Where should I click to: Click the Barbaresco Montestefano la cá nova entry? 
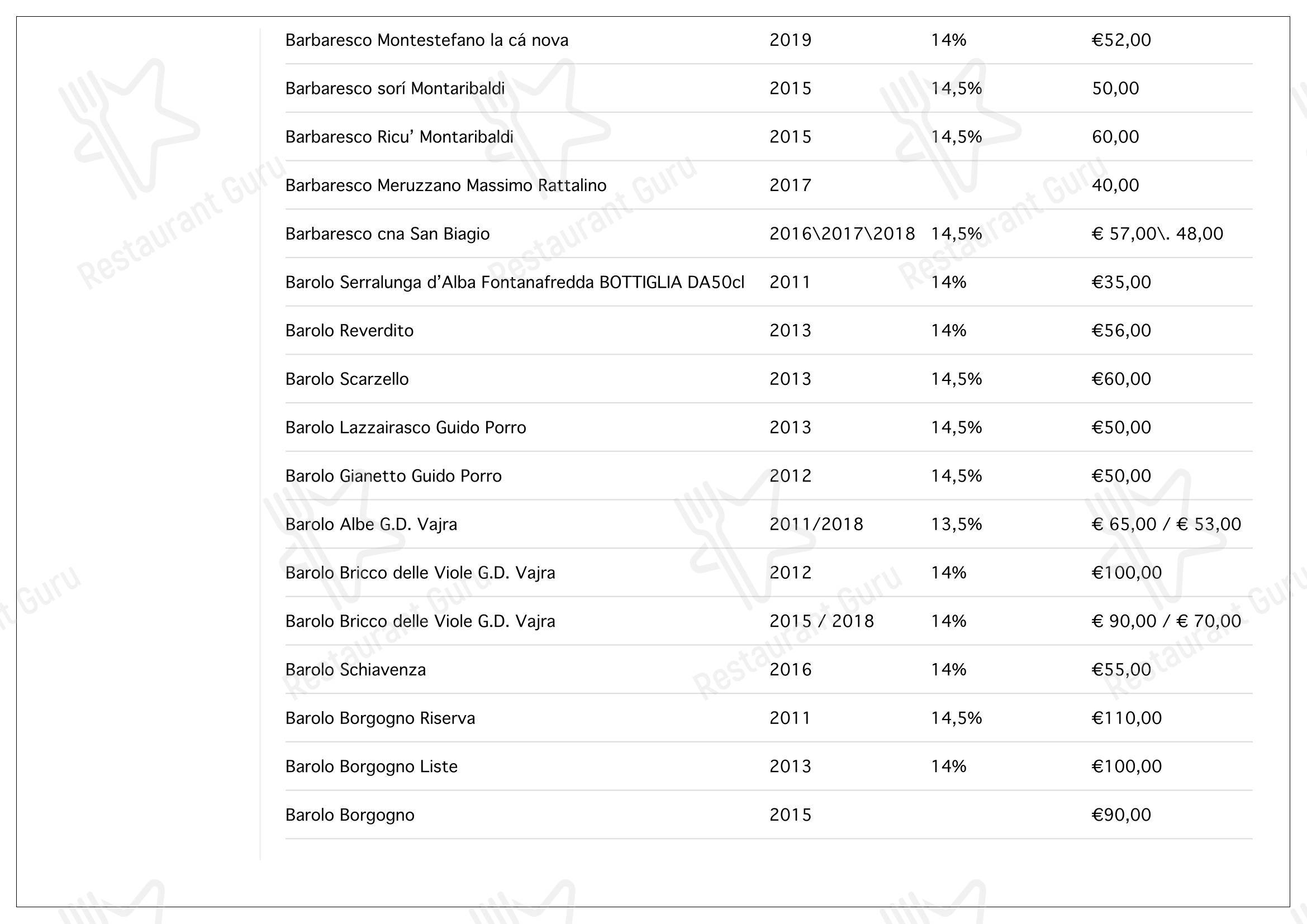point(426,40)
